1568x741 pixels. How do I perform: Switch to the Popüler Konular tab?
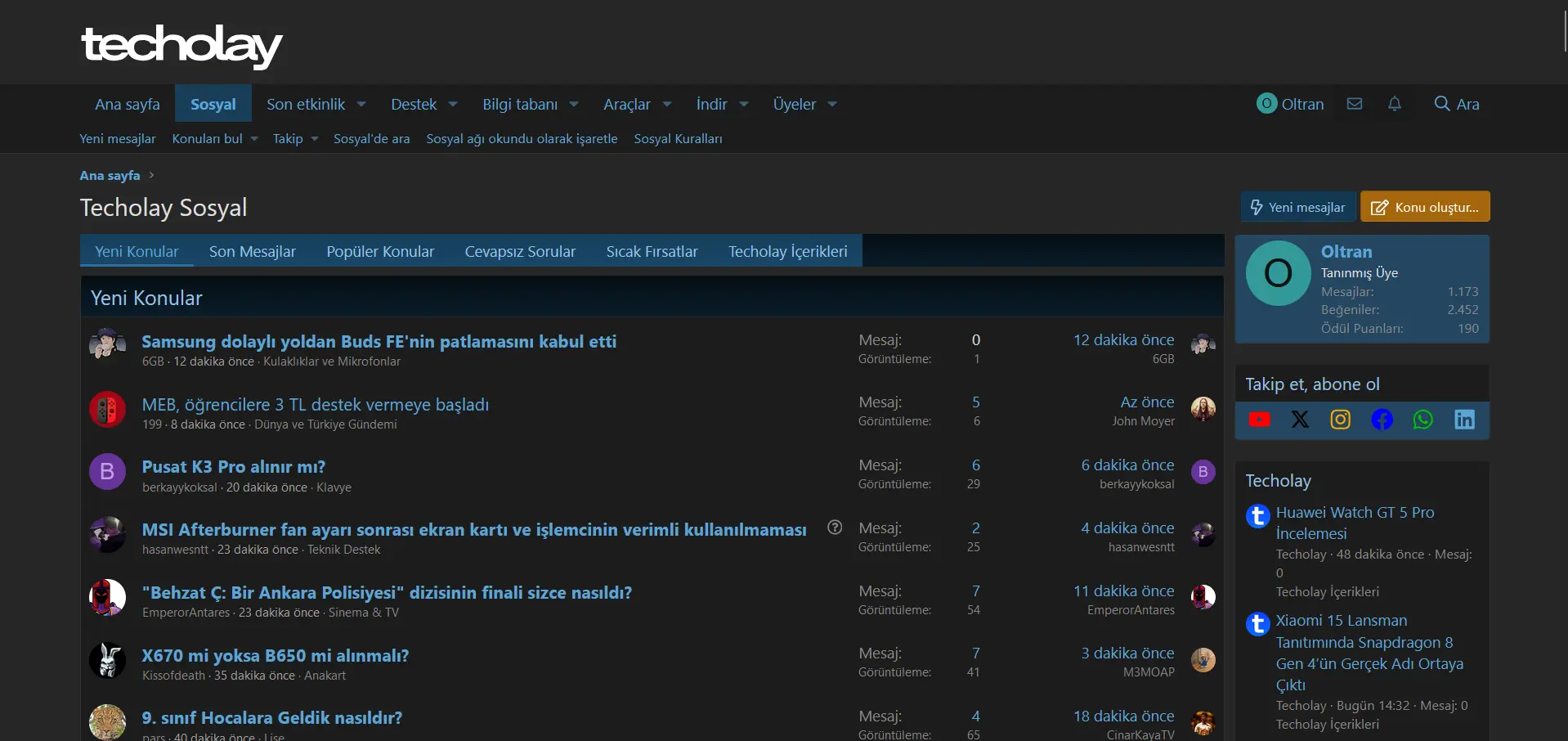coord(380,251)
